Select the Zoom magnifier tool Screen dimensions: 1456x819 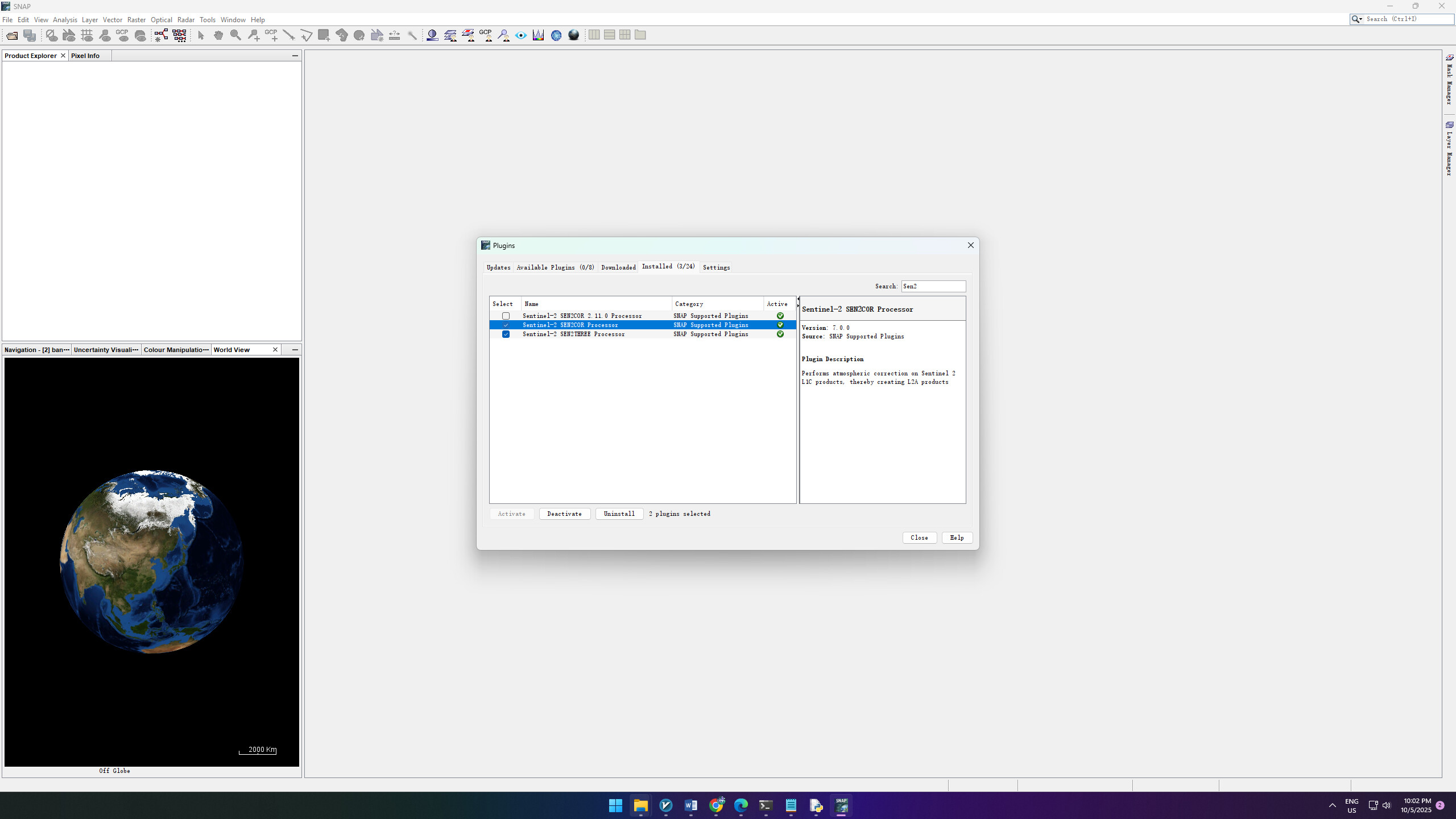[235, 35]
